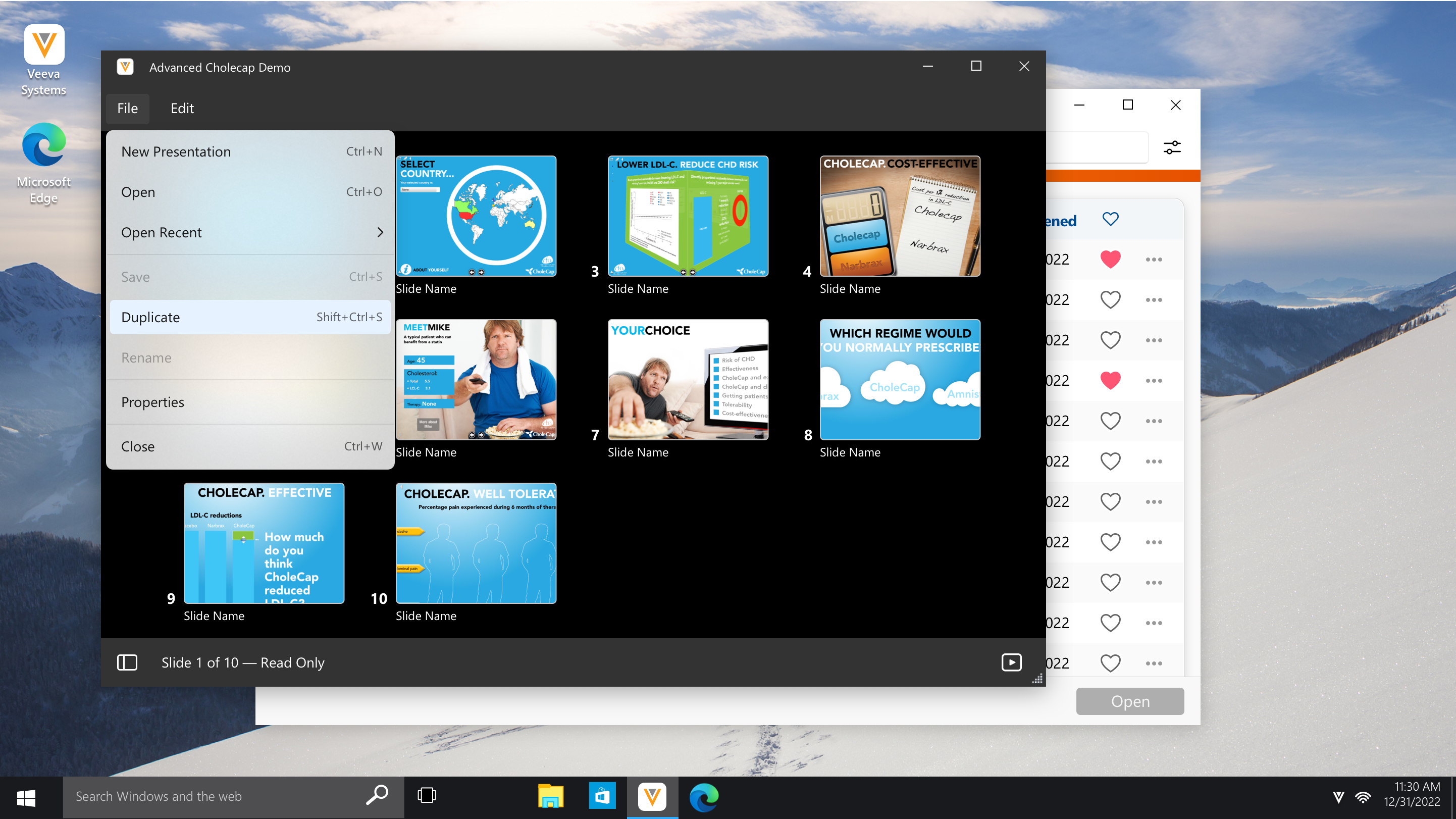The height and width of the screenshot is (819, 1456).
Task: Open Microsoft Store from taskbar
Action: [601, 796]
